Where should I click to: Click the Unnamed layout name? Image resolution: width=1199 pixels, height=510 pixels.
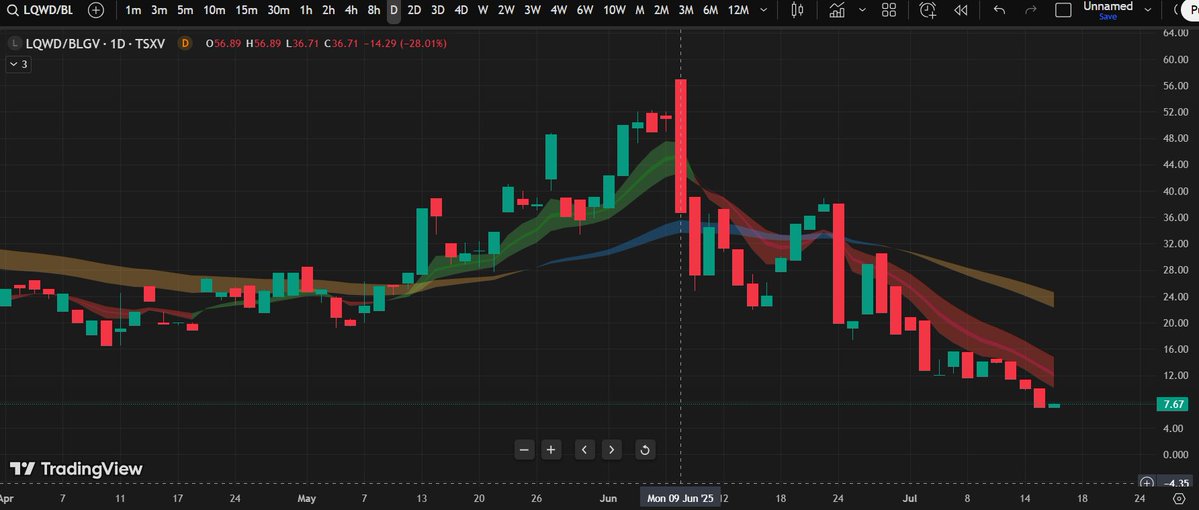pyautogui.click(x=1108, y=6)
